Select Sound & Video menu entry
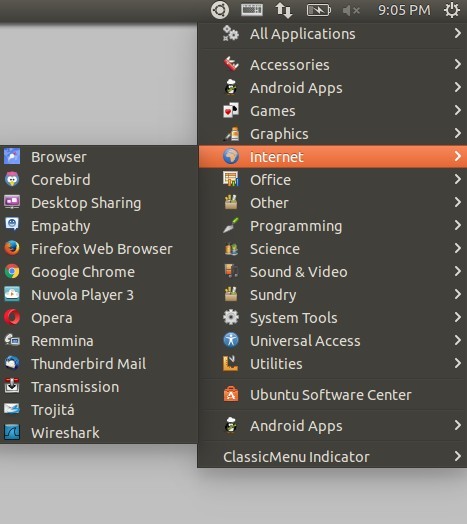 (x=333, y=272)
